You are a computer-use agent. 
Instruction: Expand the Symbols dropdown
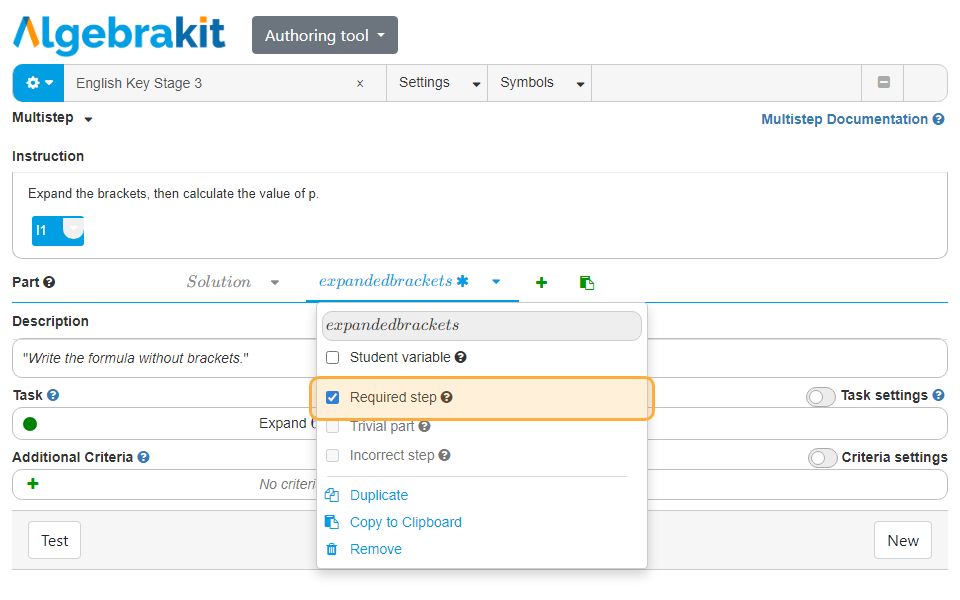pyautogui.click(x=538, y=83)
